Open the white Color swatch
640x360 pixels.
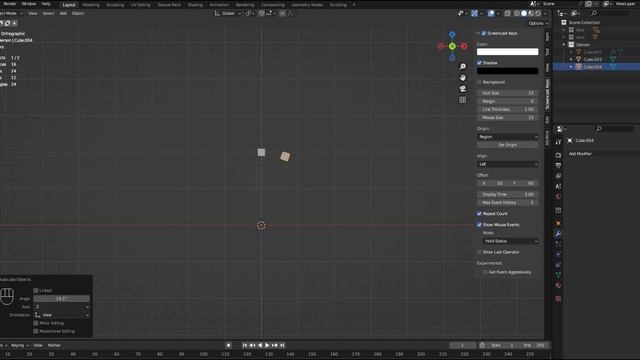click(508, 52)
